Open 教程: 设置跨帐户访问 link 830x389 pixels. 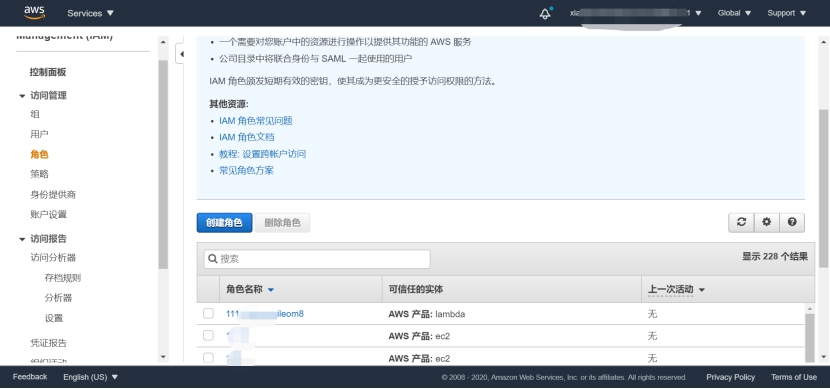263,154
